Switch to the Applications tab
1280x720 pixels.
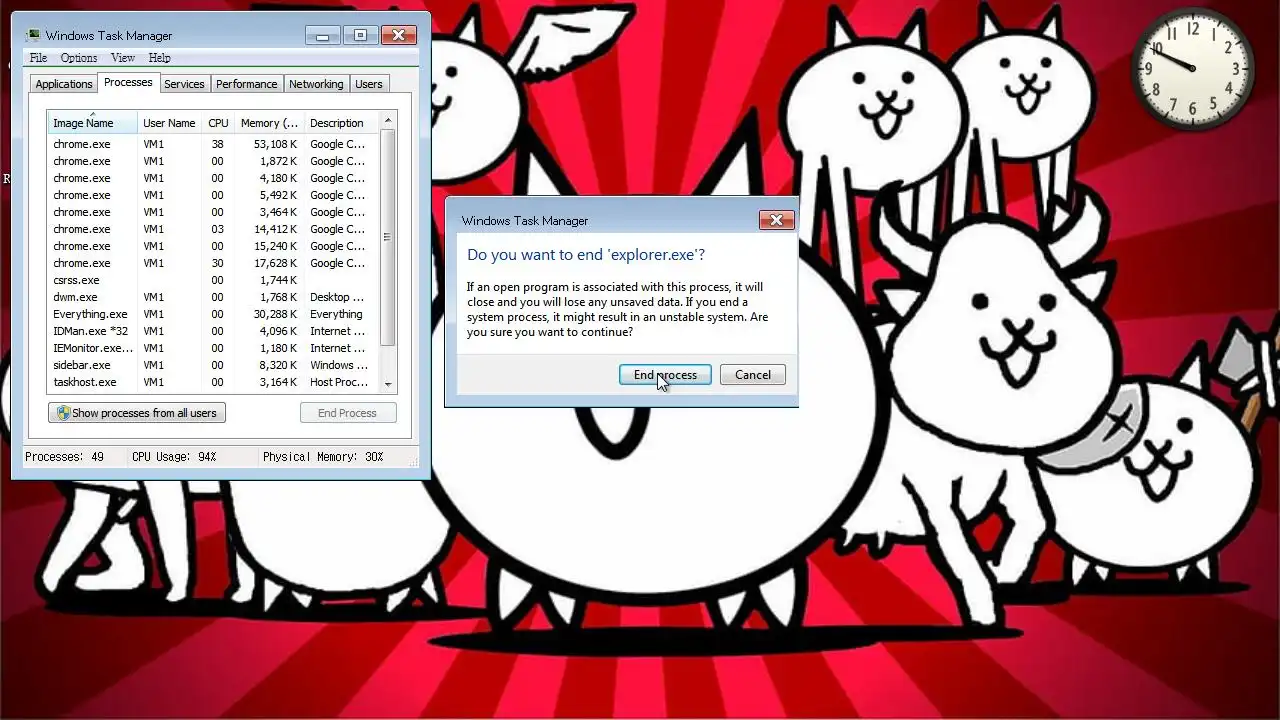[x=64, y=84]
